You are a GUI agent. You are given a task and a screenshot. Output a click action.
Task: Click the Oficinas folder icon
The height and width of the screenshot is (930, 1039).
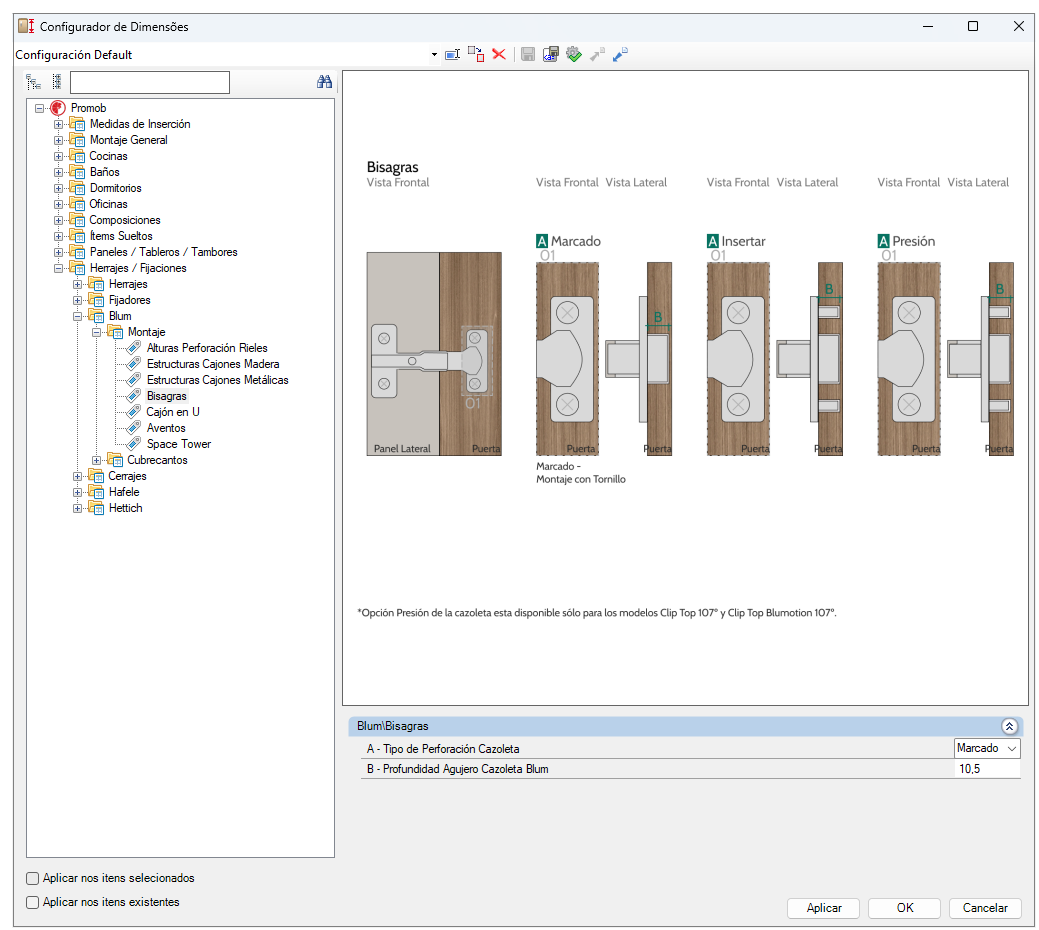tap(78, 204)
